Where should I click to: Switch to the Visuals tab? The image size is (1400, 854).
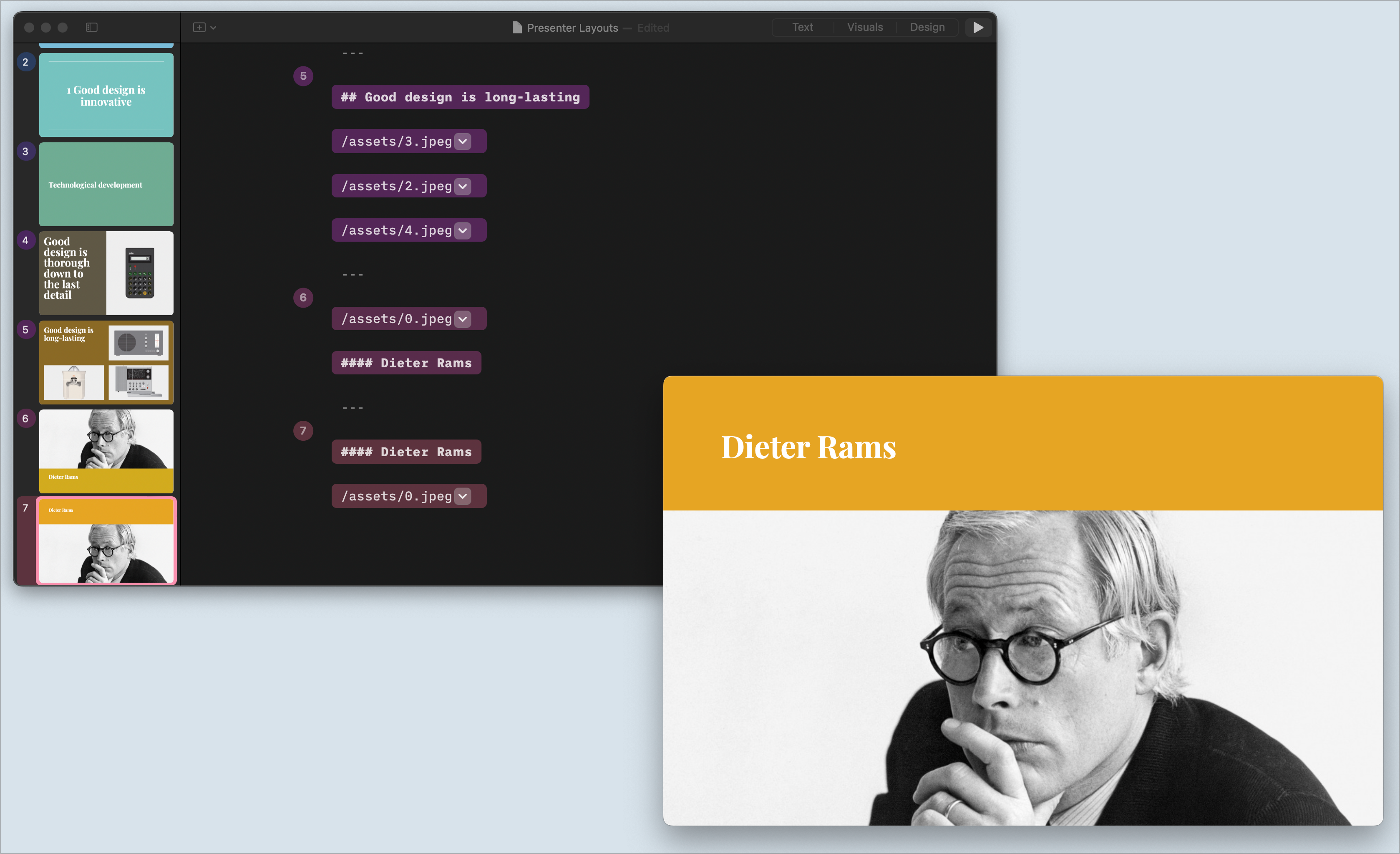pos(865,27)
